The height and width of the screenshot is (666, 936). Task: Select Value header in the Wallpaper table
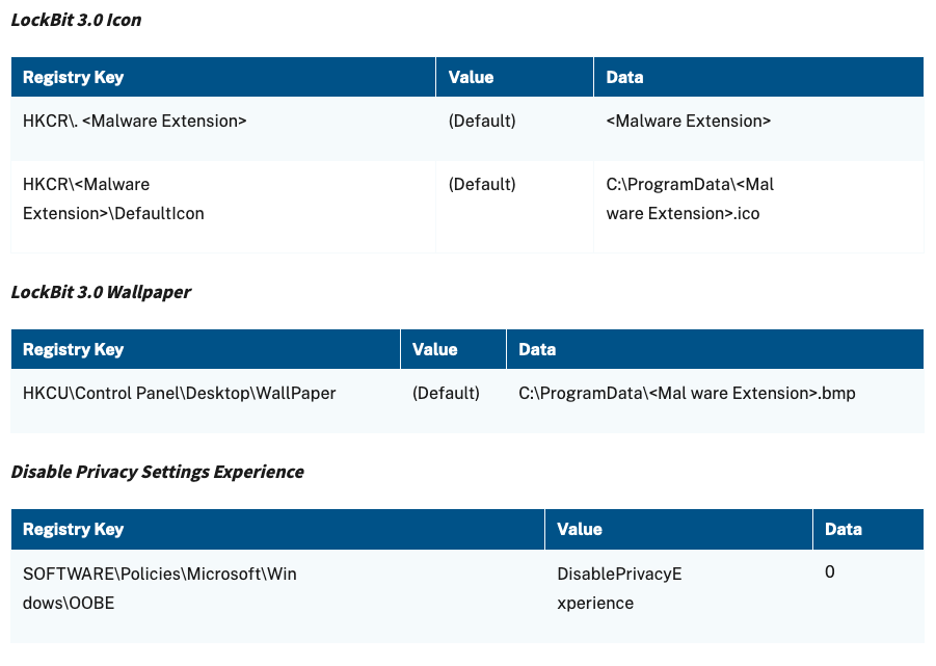(x=435, y=350)
